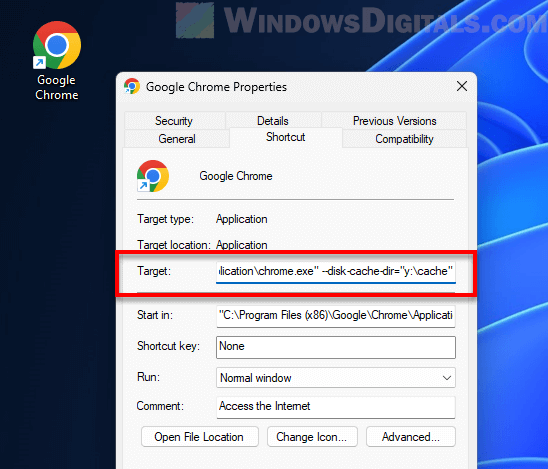
Task: Click the Open File Location button
Action: 200,437
